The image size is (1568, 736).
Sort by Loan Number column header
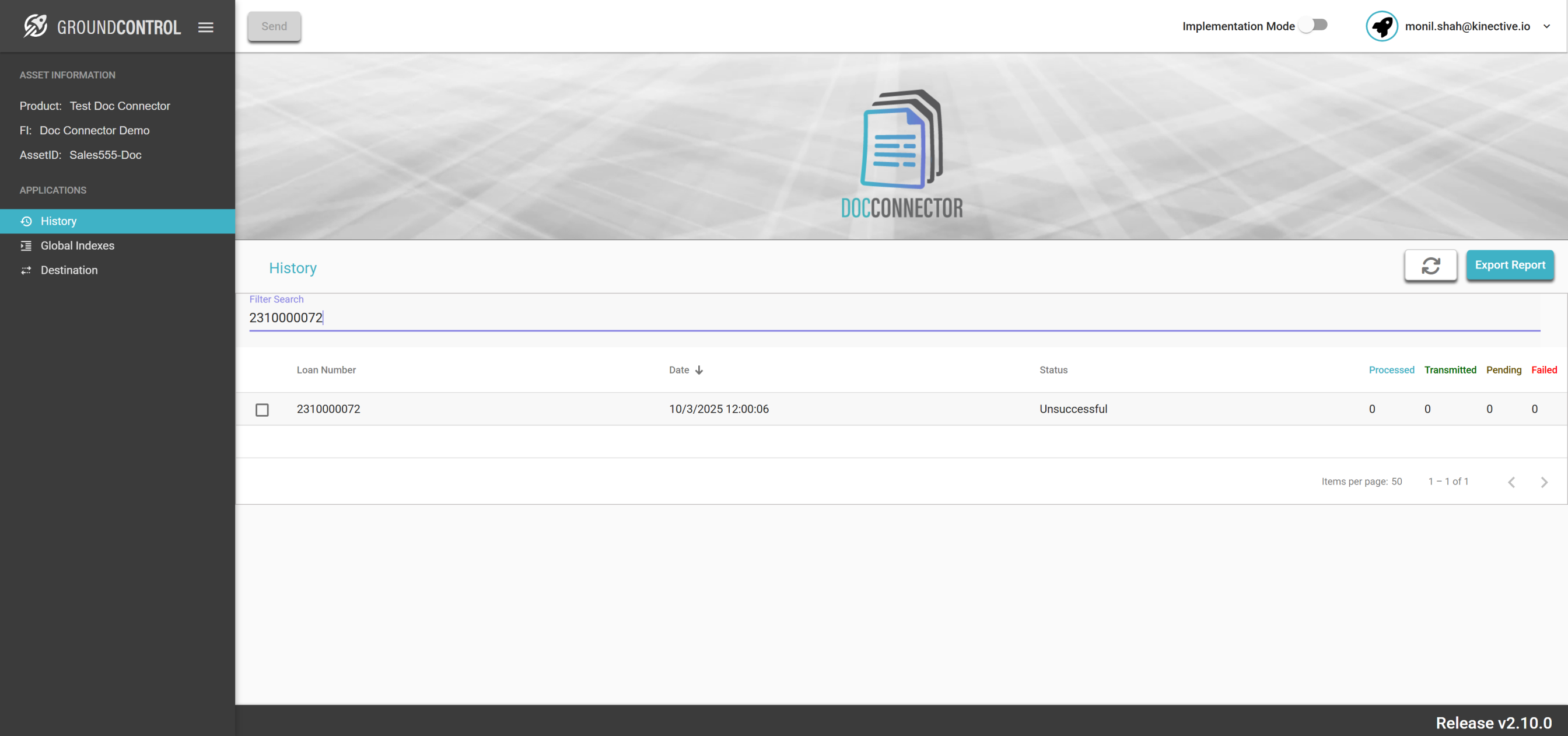(325, 370)
